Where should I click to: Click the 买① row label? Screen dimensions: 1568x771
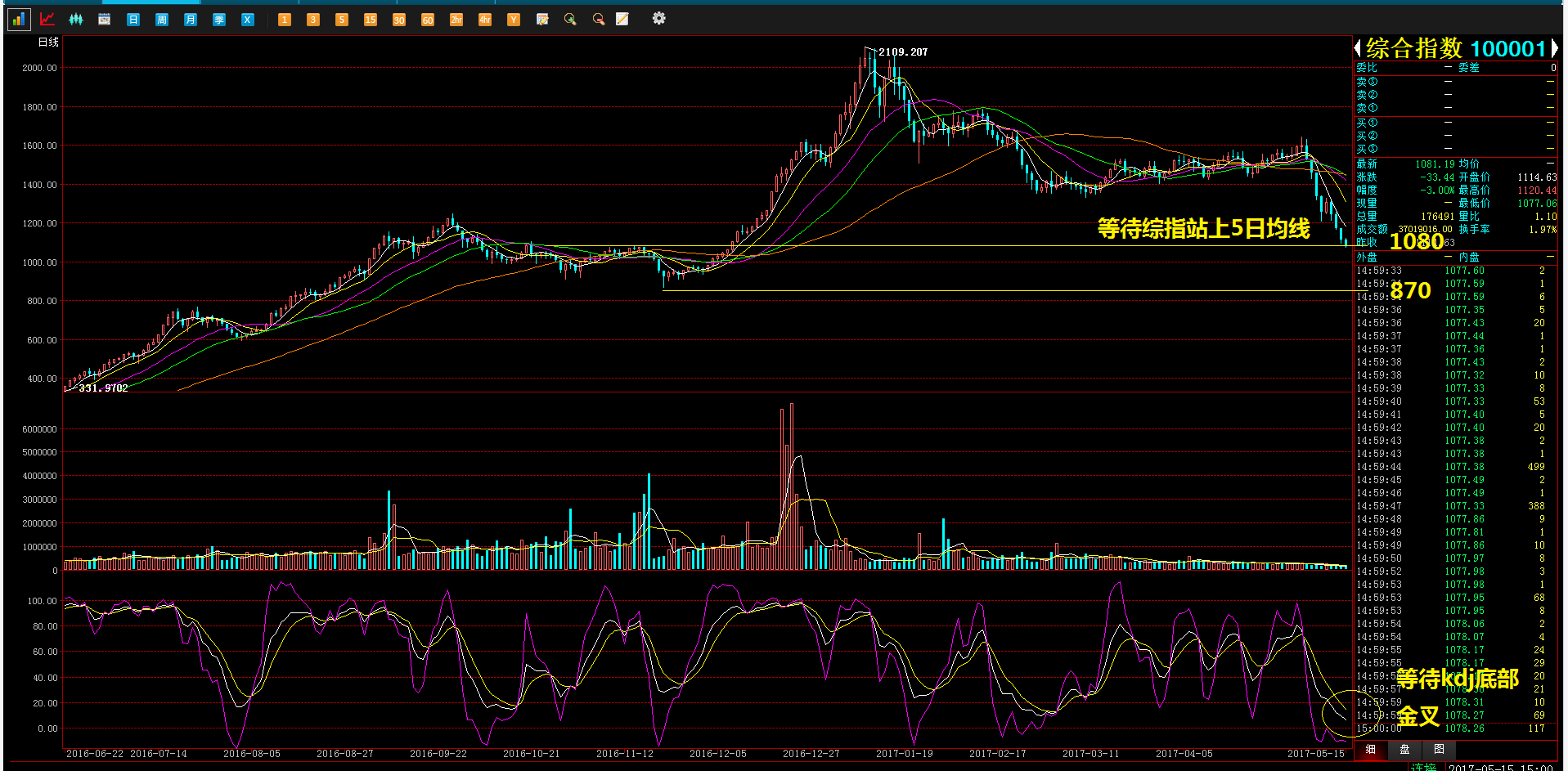click(1367, 123)
